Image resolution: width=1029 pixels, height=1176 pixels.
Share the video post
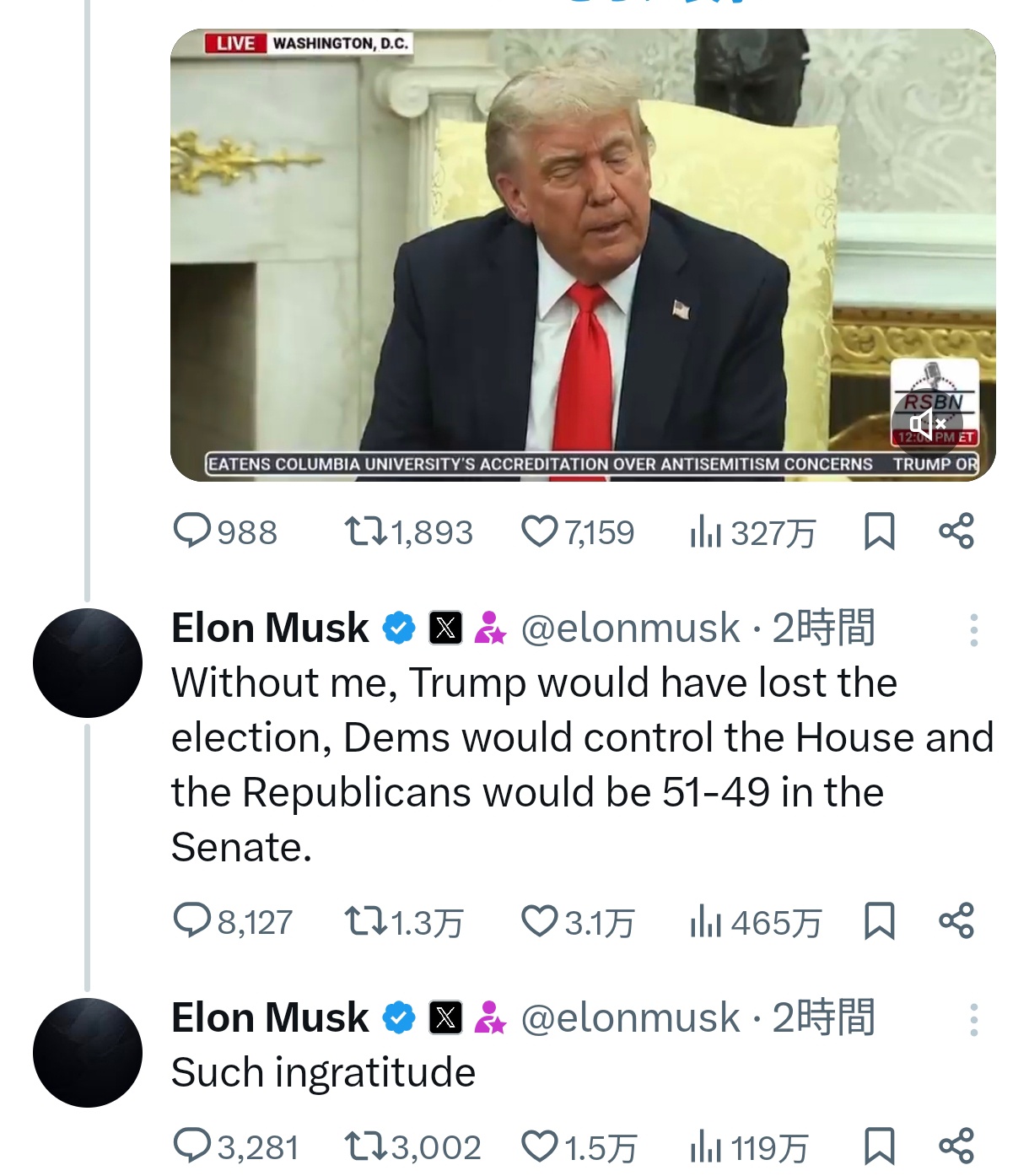(x=956, y=531)
